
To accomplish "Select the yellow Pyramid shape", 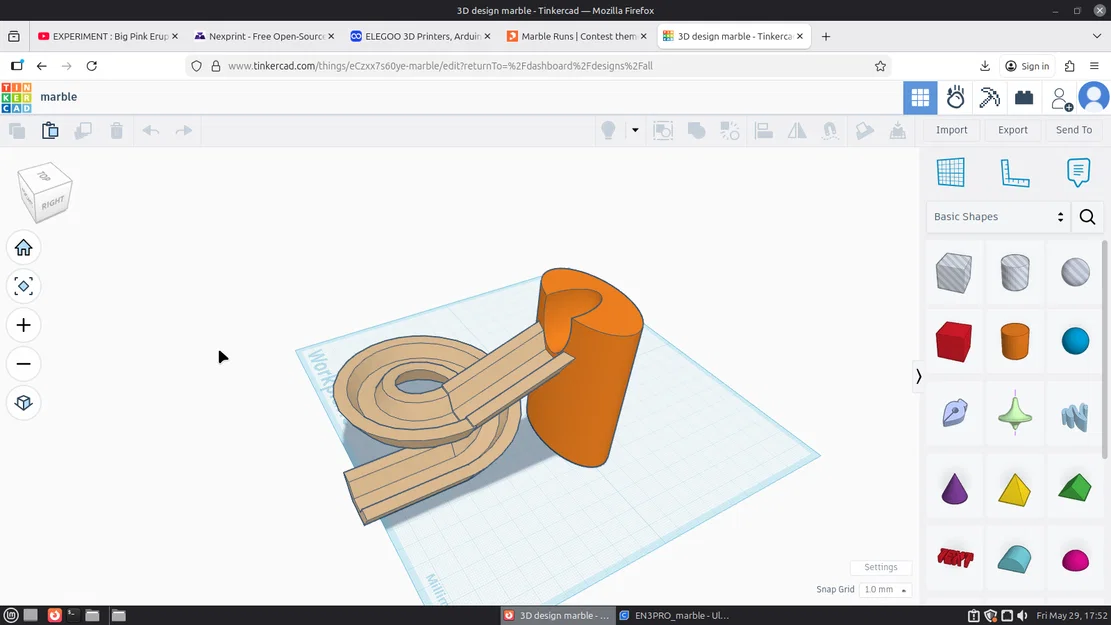I will (x=1015, y=490).
